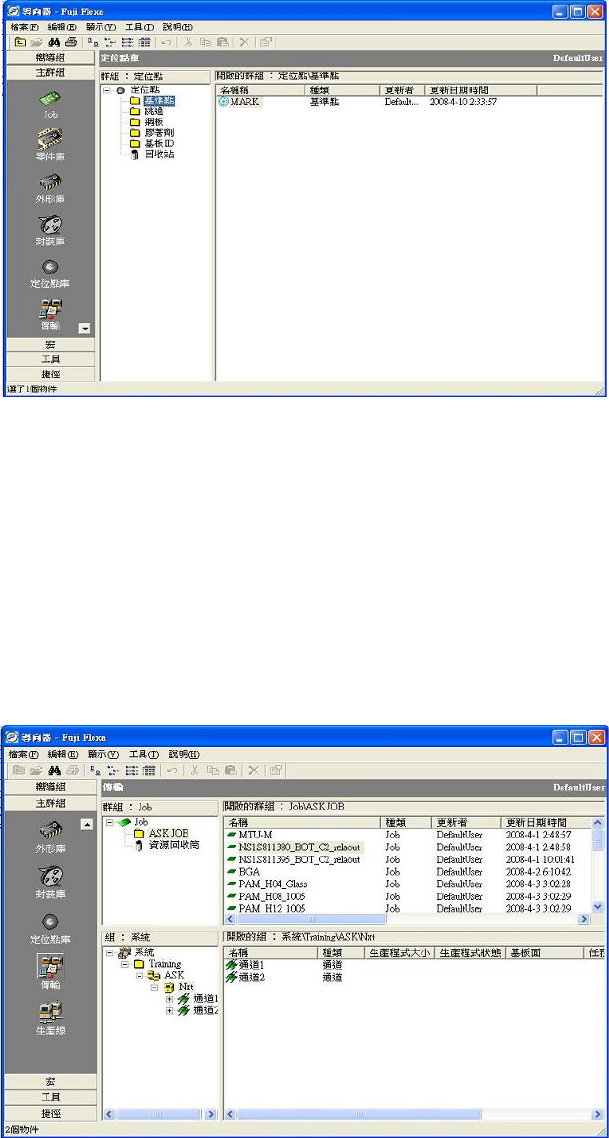Open 編輯(E) menu in upper window
This screenshot has width=609, height=1138.
tap(62, 27)
